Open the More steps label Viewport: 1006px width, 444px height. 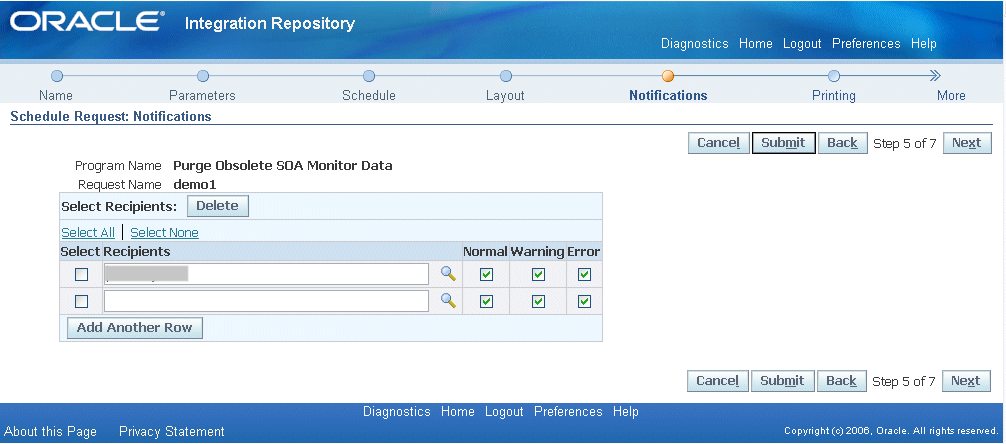pyautogui.click(x=951, y=96)
